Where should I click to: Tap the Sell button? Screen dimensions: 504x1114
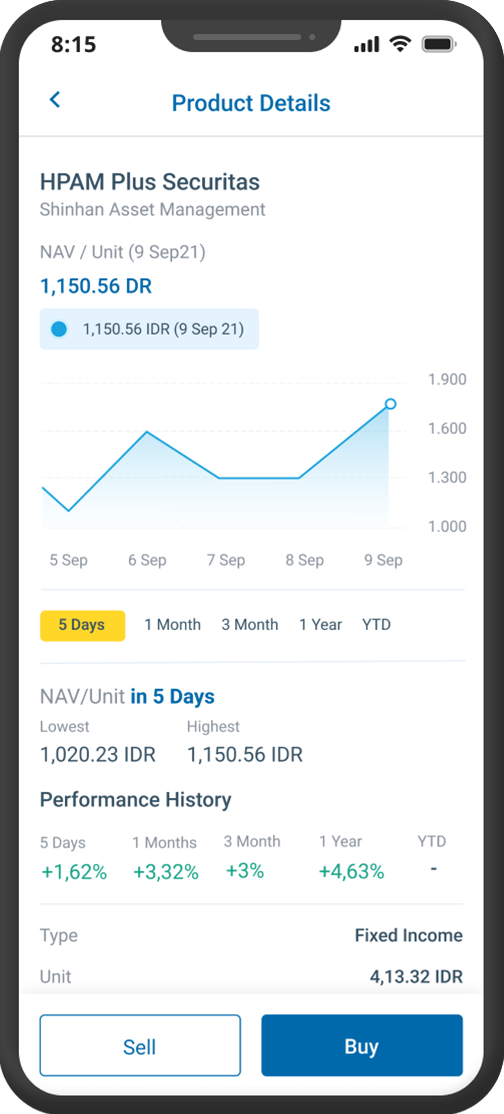[140, 1046]
